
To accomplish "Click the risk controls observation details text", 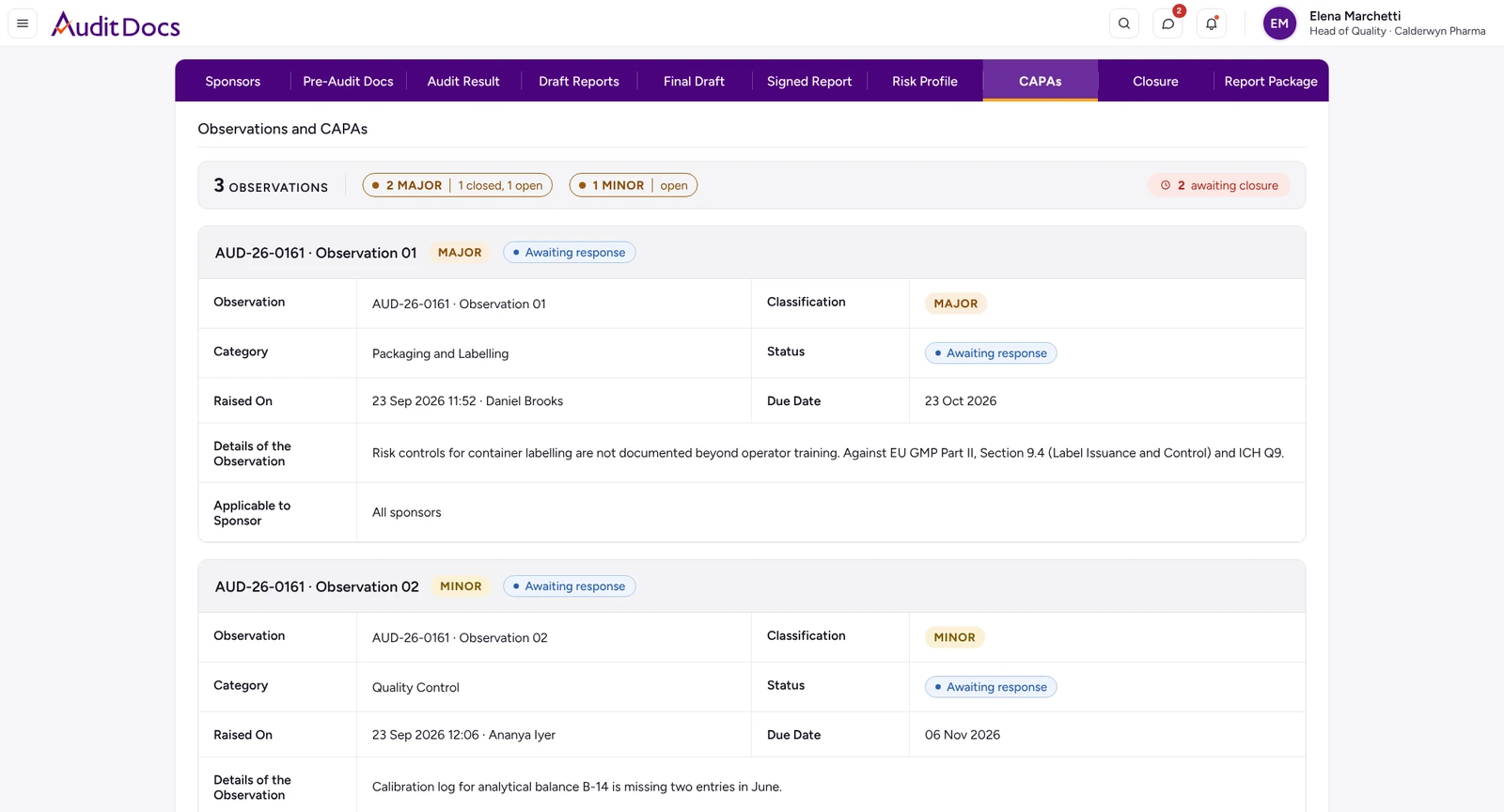I will click(828, 453).
